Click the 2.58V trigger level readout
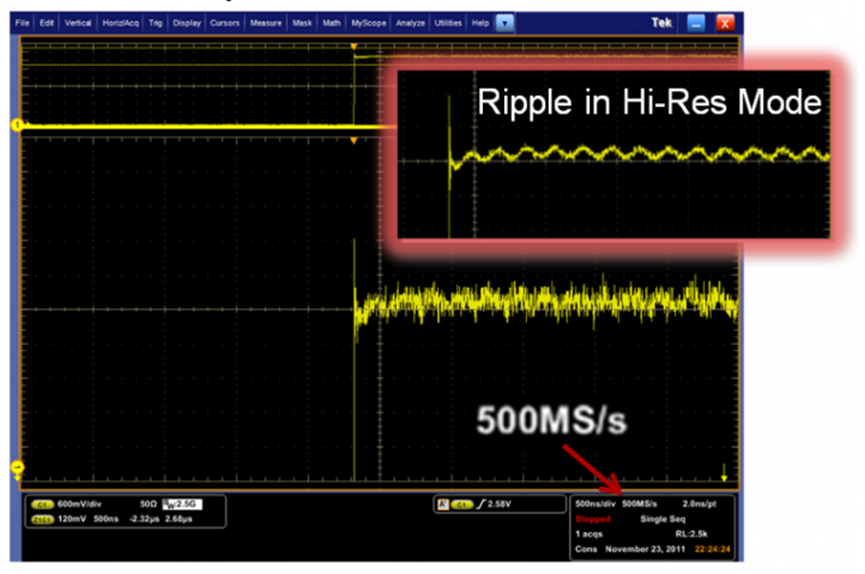 tap(501, 504)
